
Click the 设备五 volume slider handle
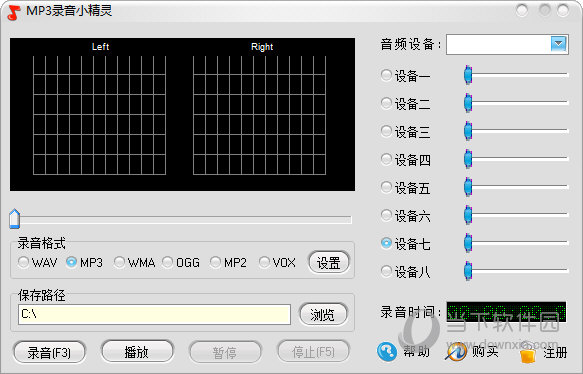click(468, 186)
